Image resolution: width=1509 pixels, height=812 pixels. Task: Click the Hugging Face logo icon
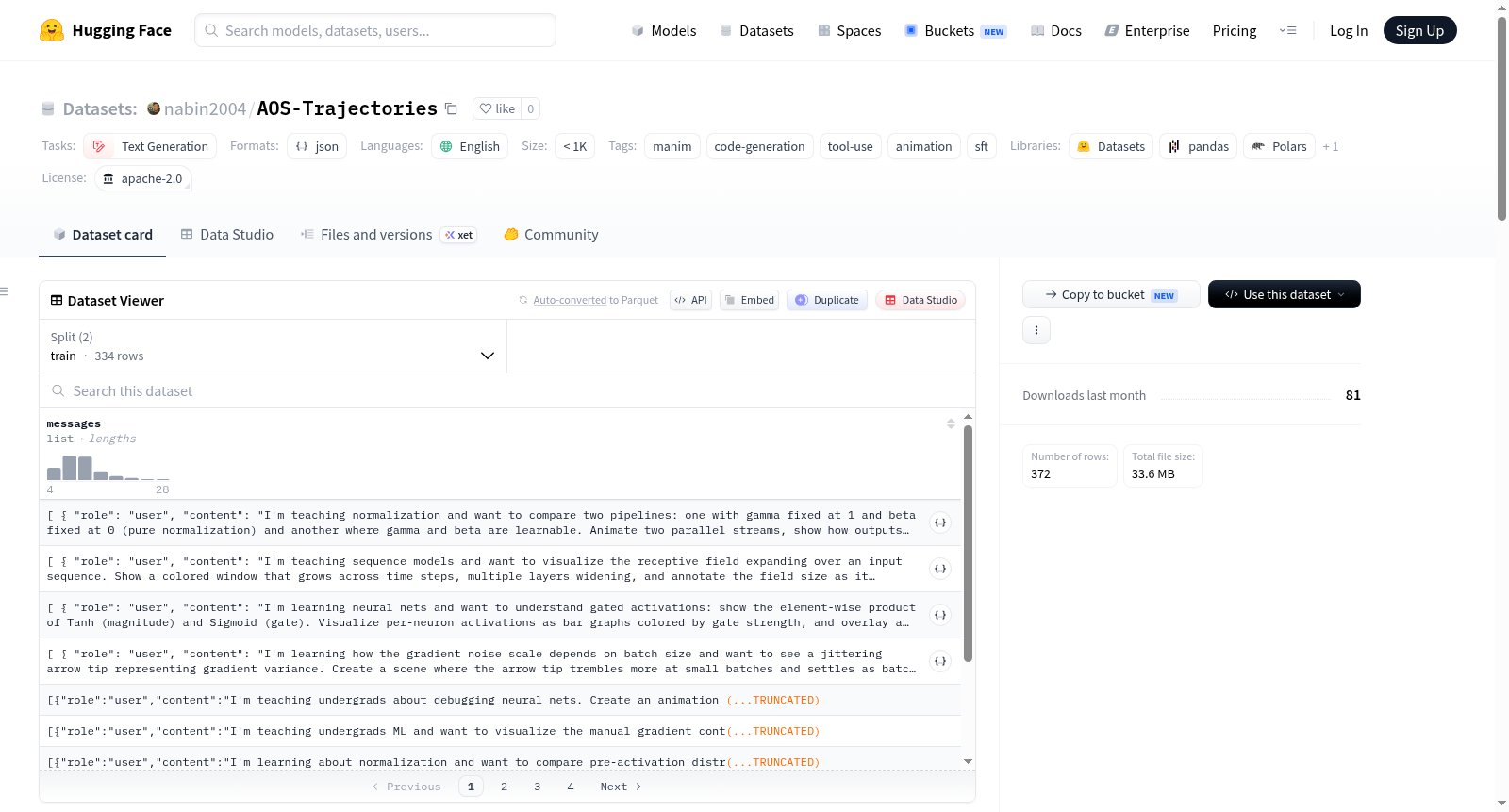coord(52,30)
